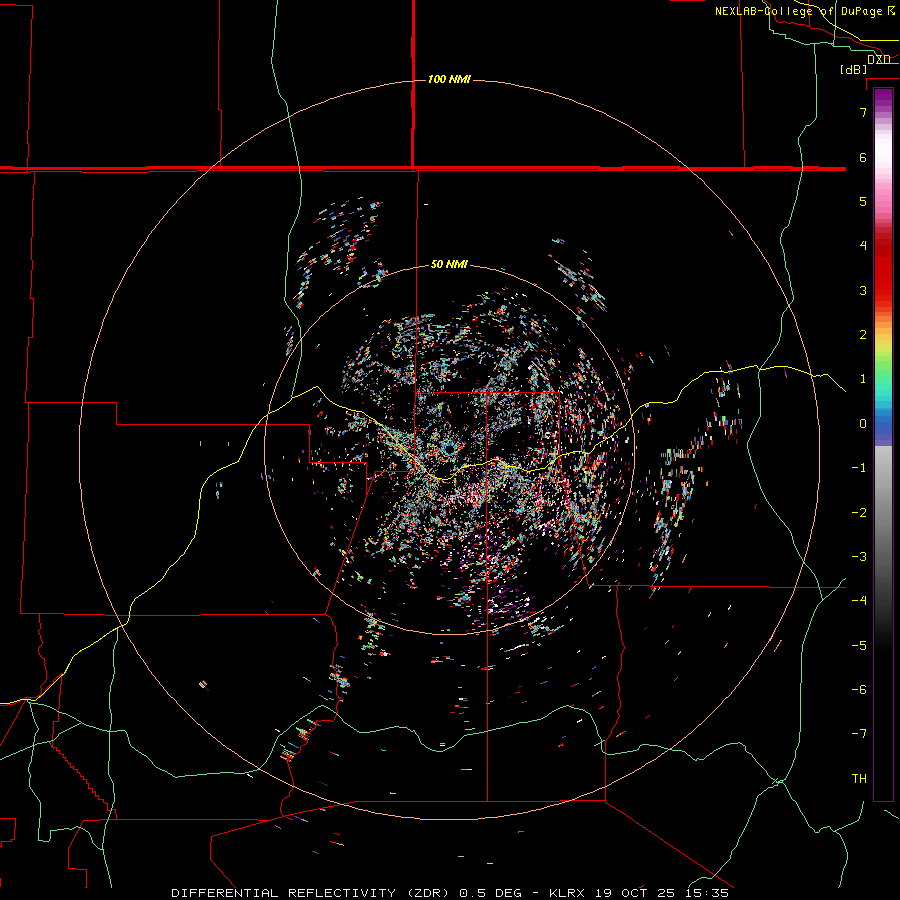Select the -5 dB scale value

(x=859, y=646)
